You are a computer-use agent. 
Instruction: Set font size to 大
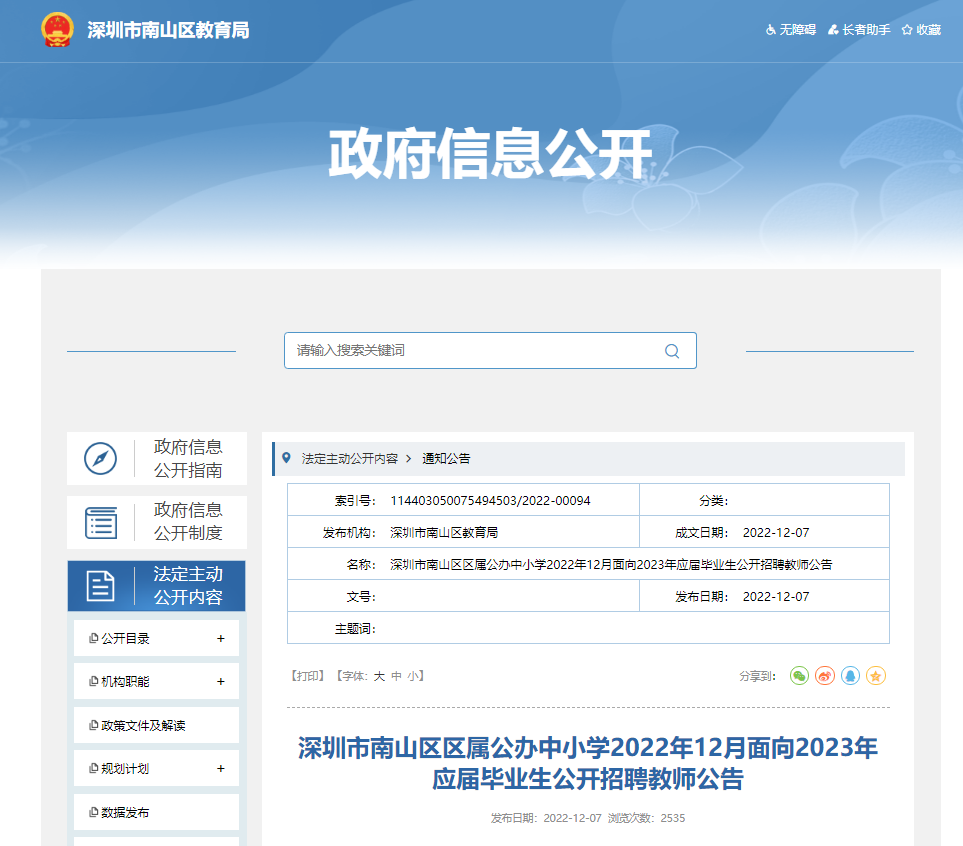pos(379,676)
